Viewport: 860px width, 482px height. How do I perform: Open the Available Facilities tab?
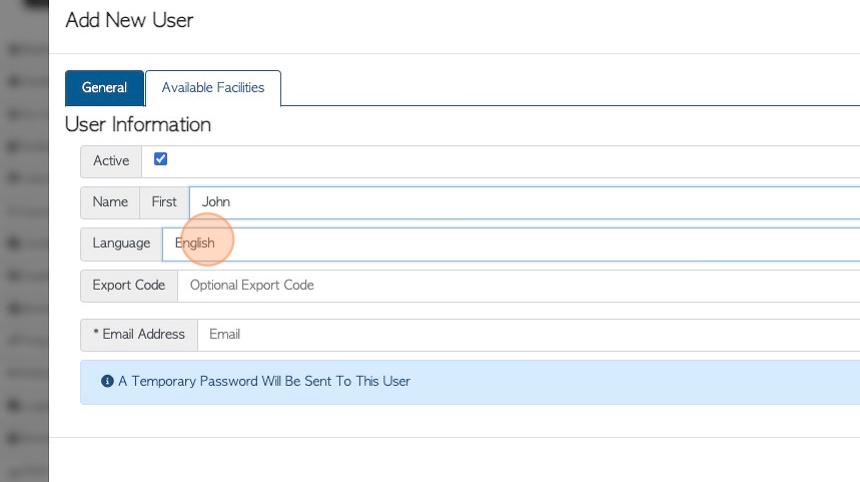pyautogui.click(x=213, y=88)
